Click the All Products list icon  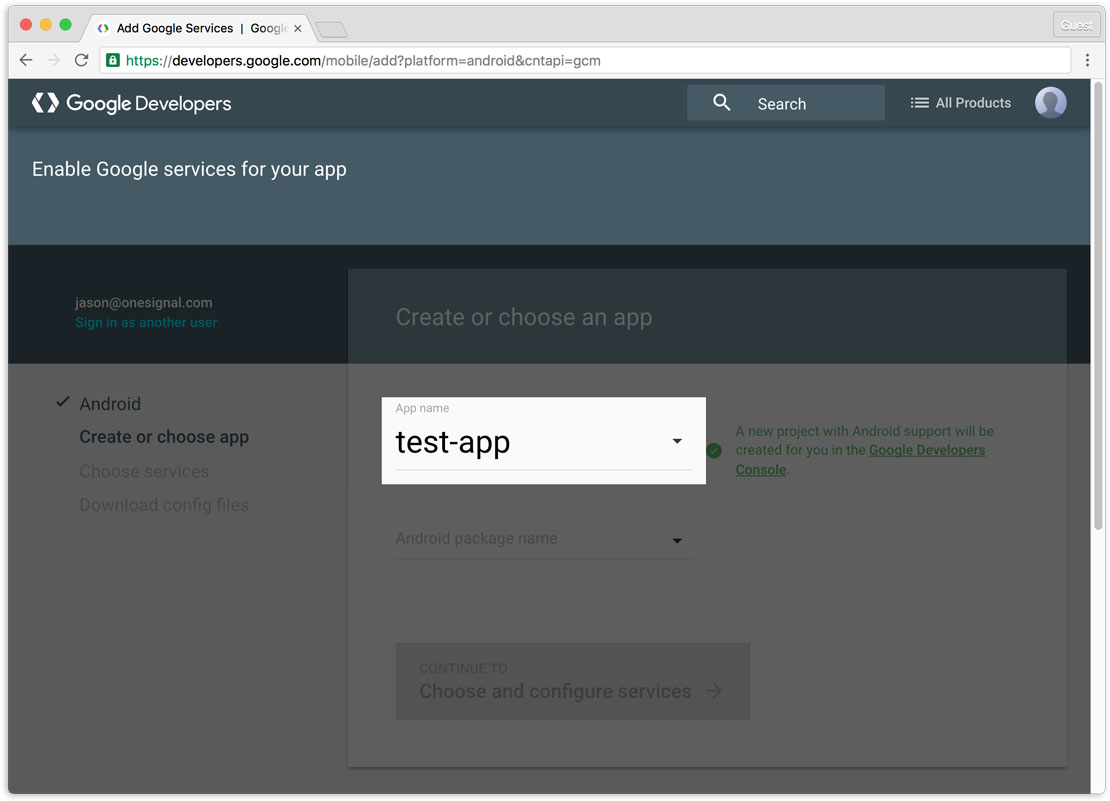919,103
